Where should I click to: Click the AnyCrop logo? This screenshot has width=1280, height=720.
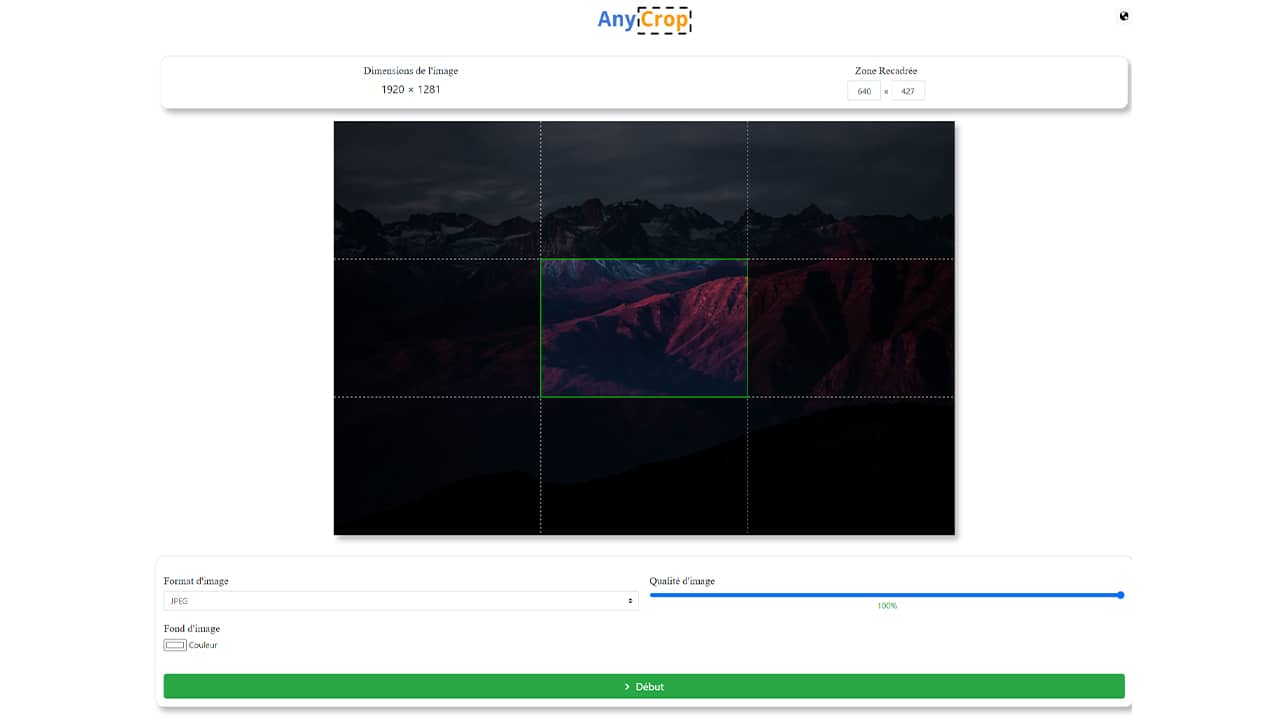tap(644, 19)
